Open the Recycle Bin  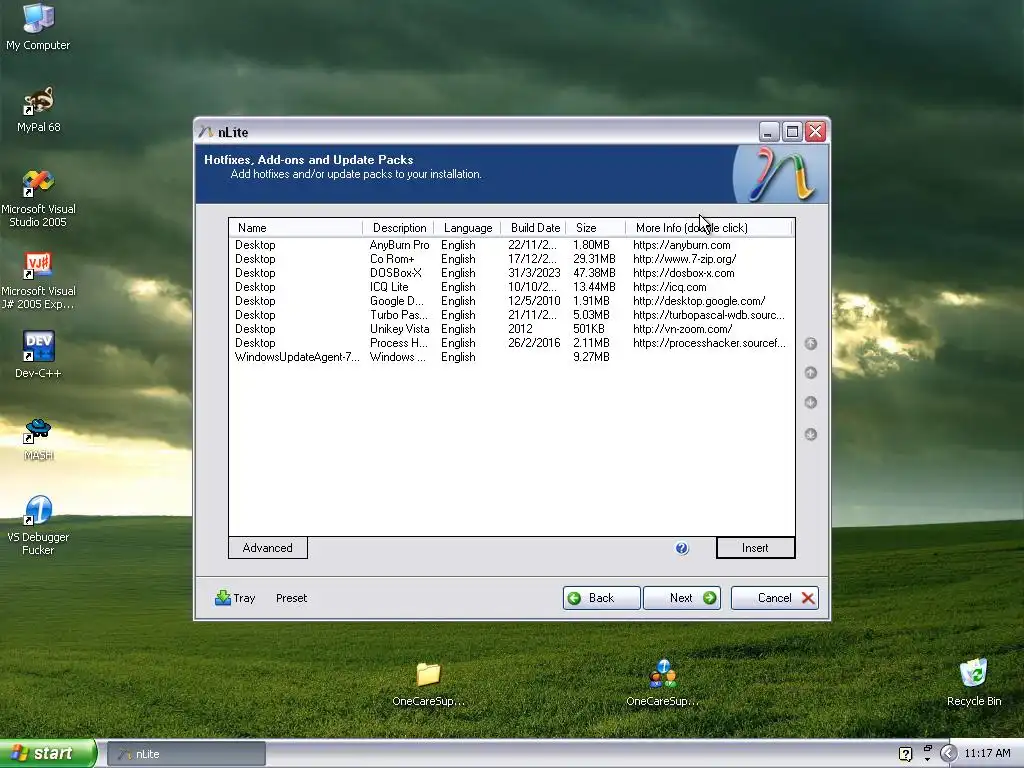tap(974, 682)
